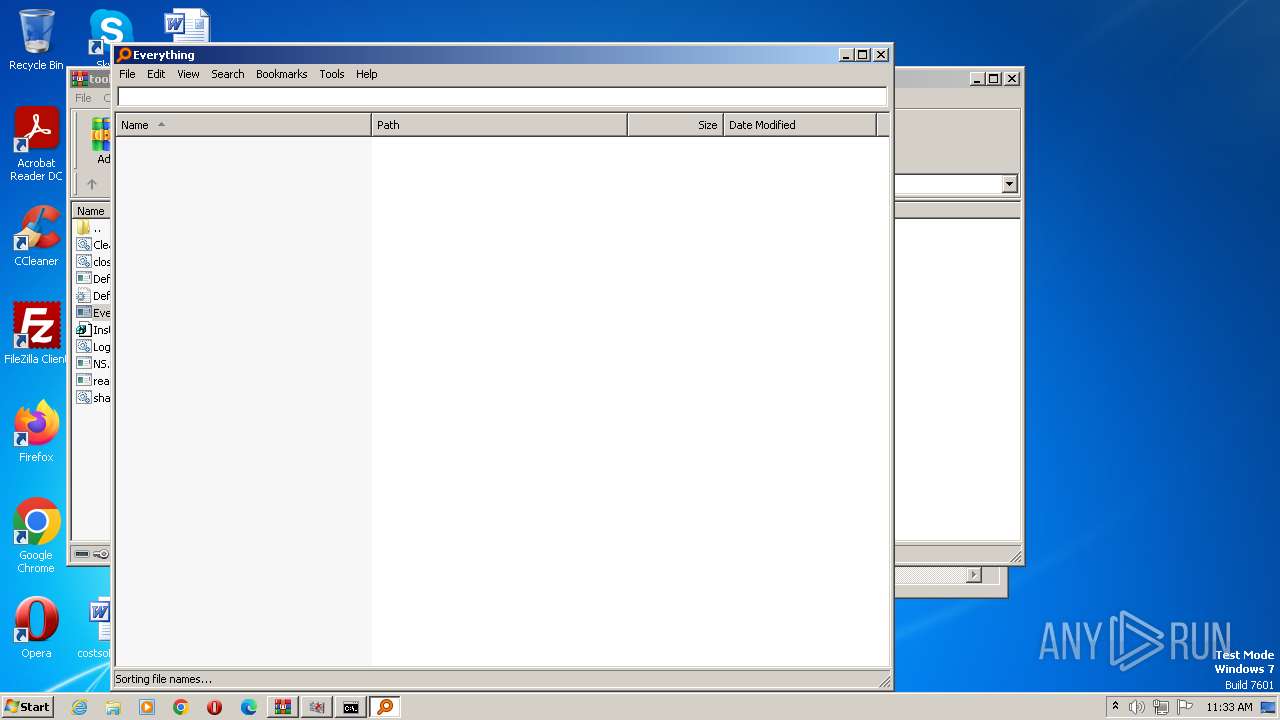Open the Bookmarks menu
This screenshot has width=1280, height=720.
coord(281,74)
